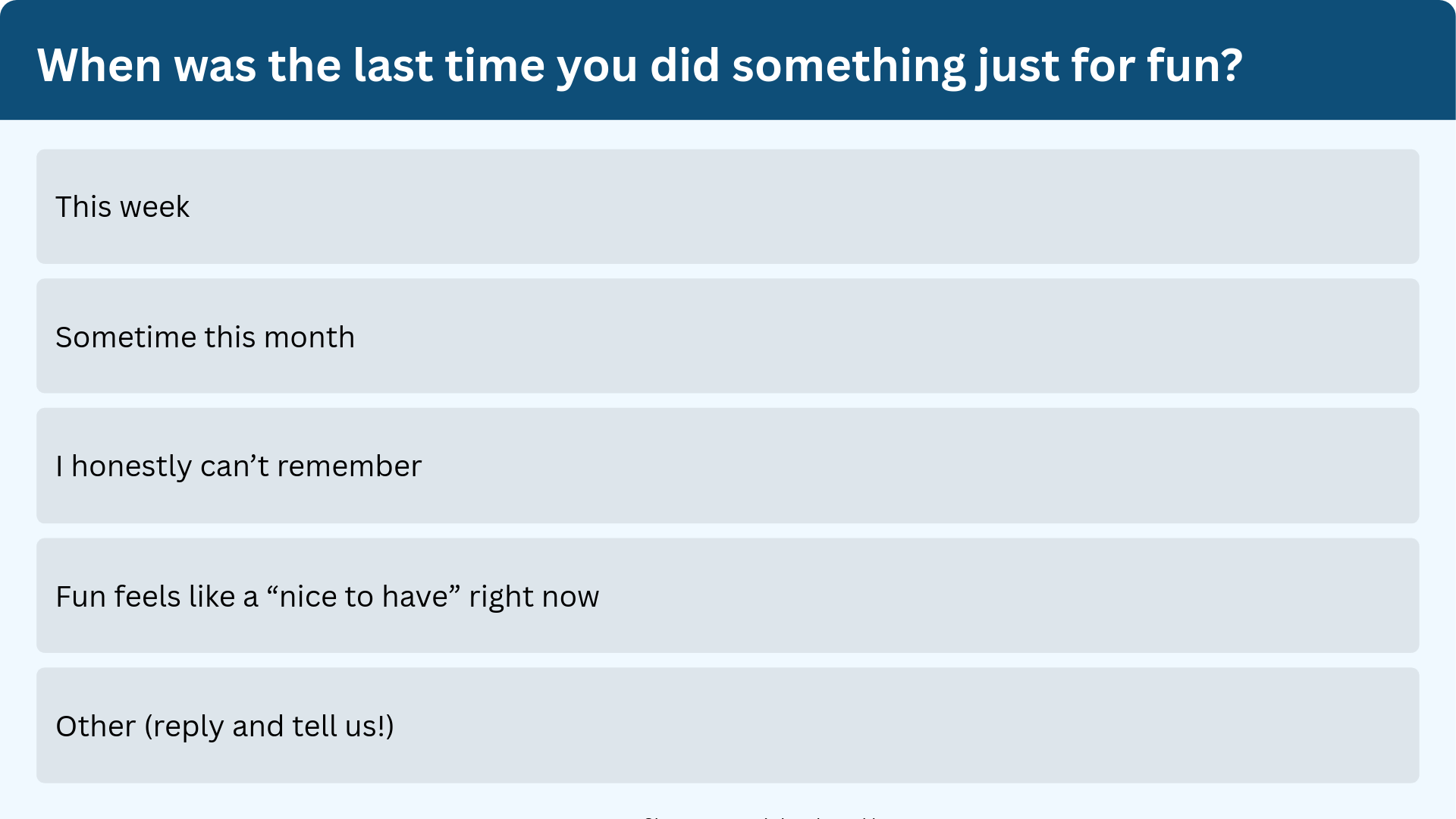
Task: Choose the answer about not remembering
Action: click(x=728, y=466)
